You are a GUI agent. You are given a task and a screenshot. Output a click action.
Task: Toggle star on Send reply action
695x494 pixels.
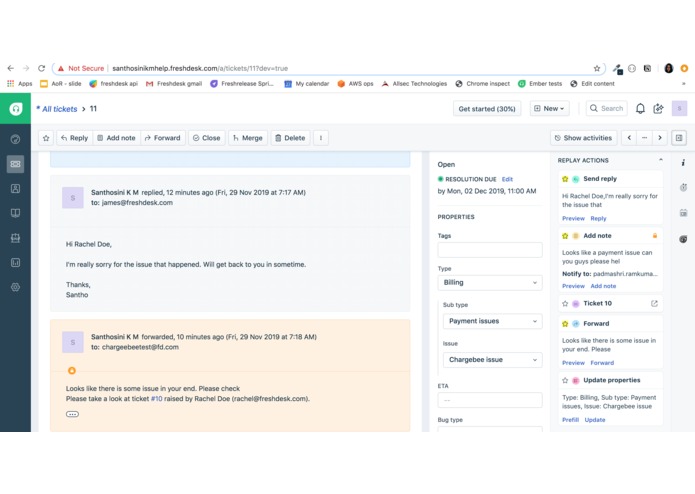point(565,179)
